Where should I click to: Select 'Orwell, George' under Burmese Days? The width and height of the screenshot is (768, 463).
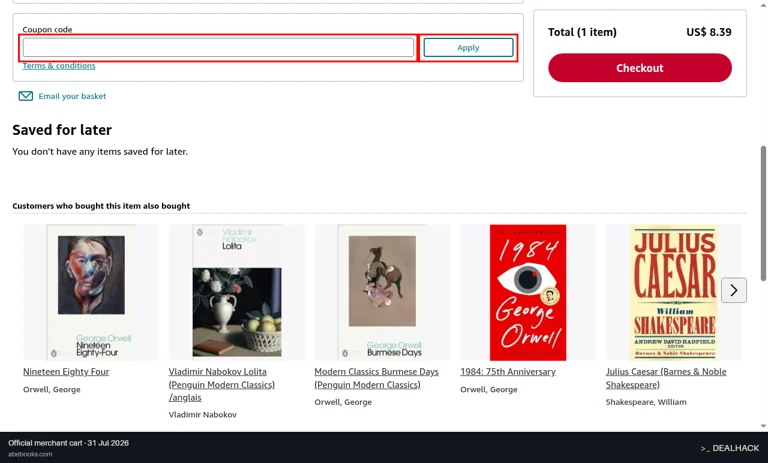pyautogui.click(x=343, y=402)
